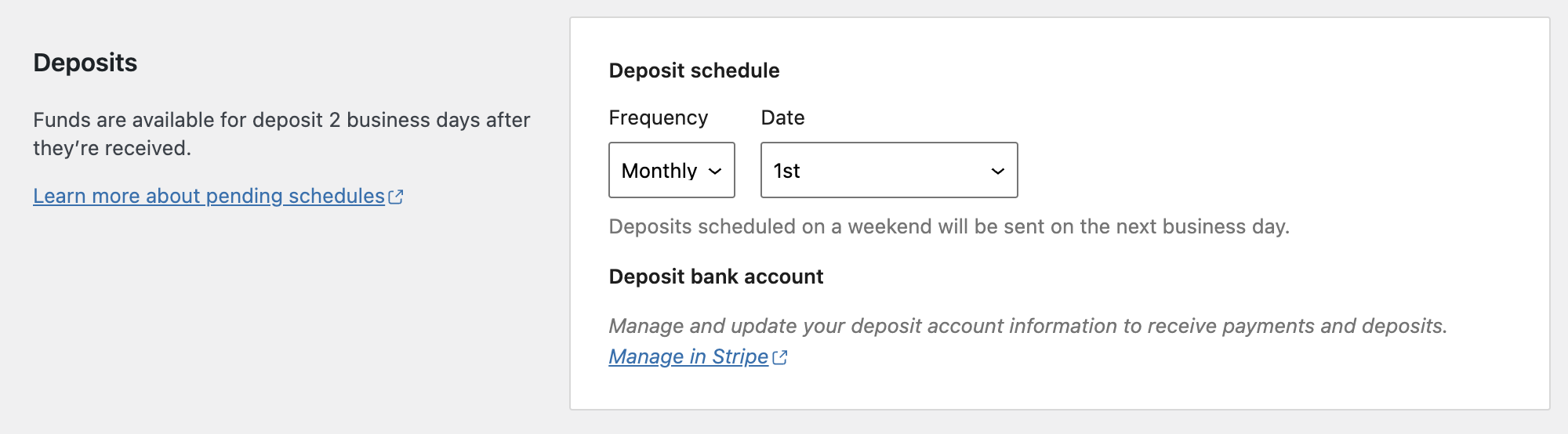This screenshot has height=434, width=1568.
Task: Click the Frequency field label
Action: [x=659, y=118]
